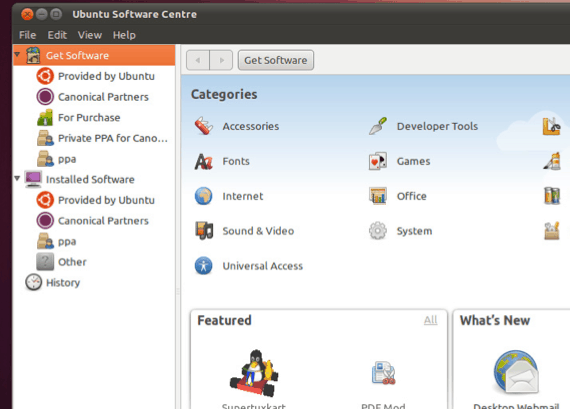This screenshot has width=570, height=409.
Task: Click the Developer Tools category label
Action: pyautogui.click(x=437, y=127)
